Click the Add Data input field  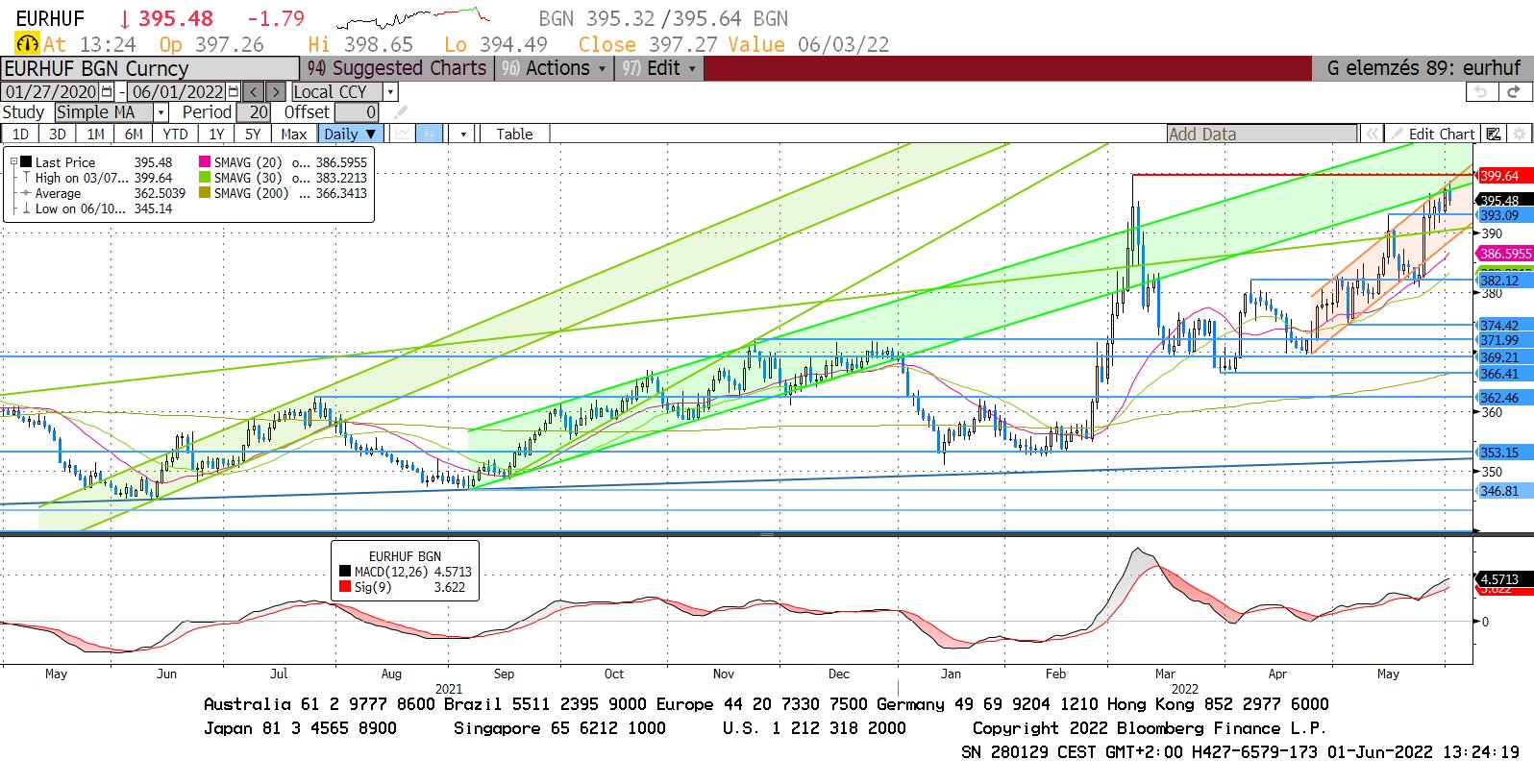[x=1262, y=134]
